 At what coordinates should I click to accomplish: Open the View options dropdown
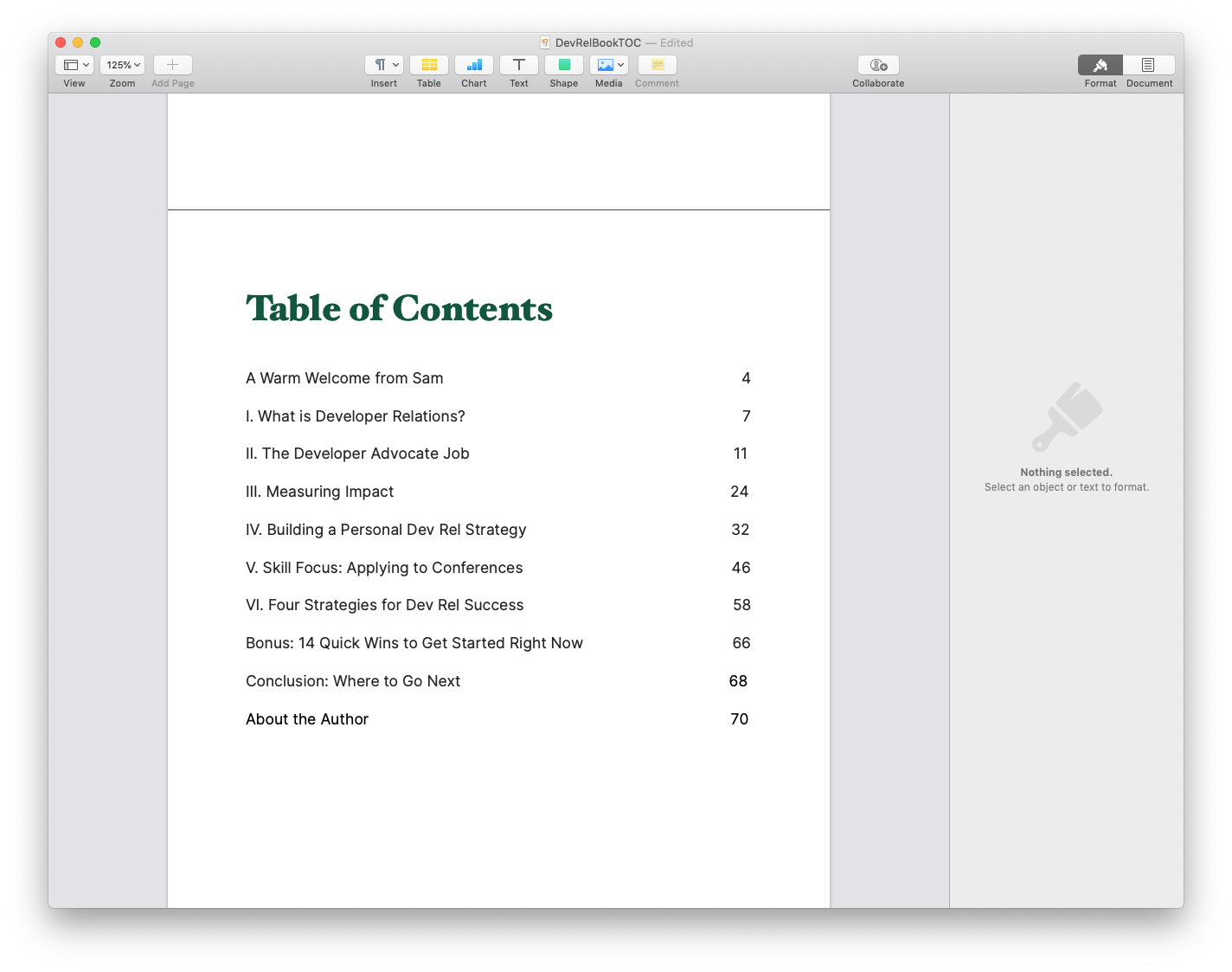tap(74, 64)
